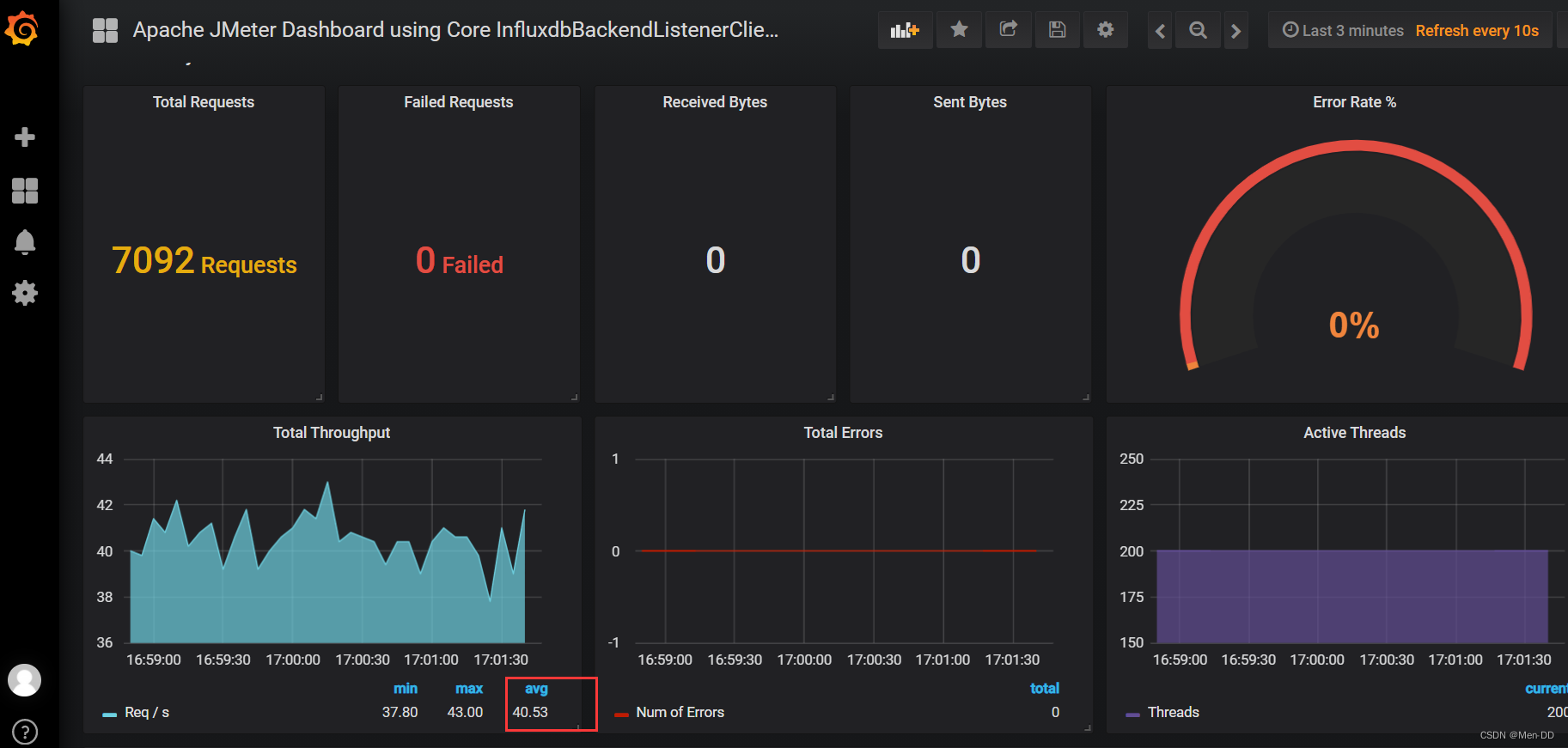
Task: Open the Total Errors panel title menu
Action: click(843, 433)
